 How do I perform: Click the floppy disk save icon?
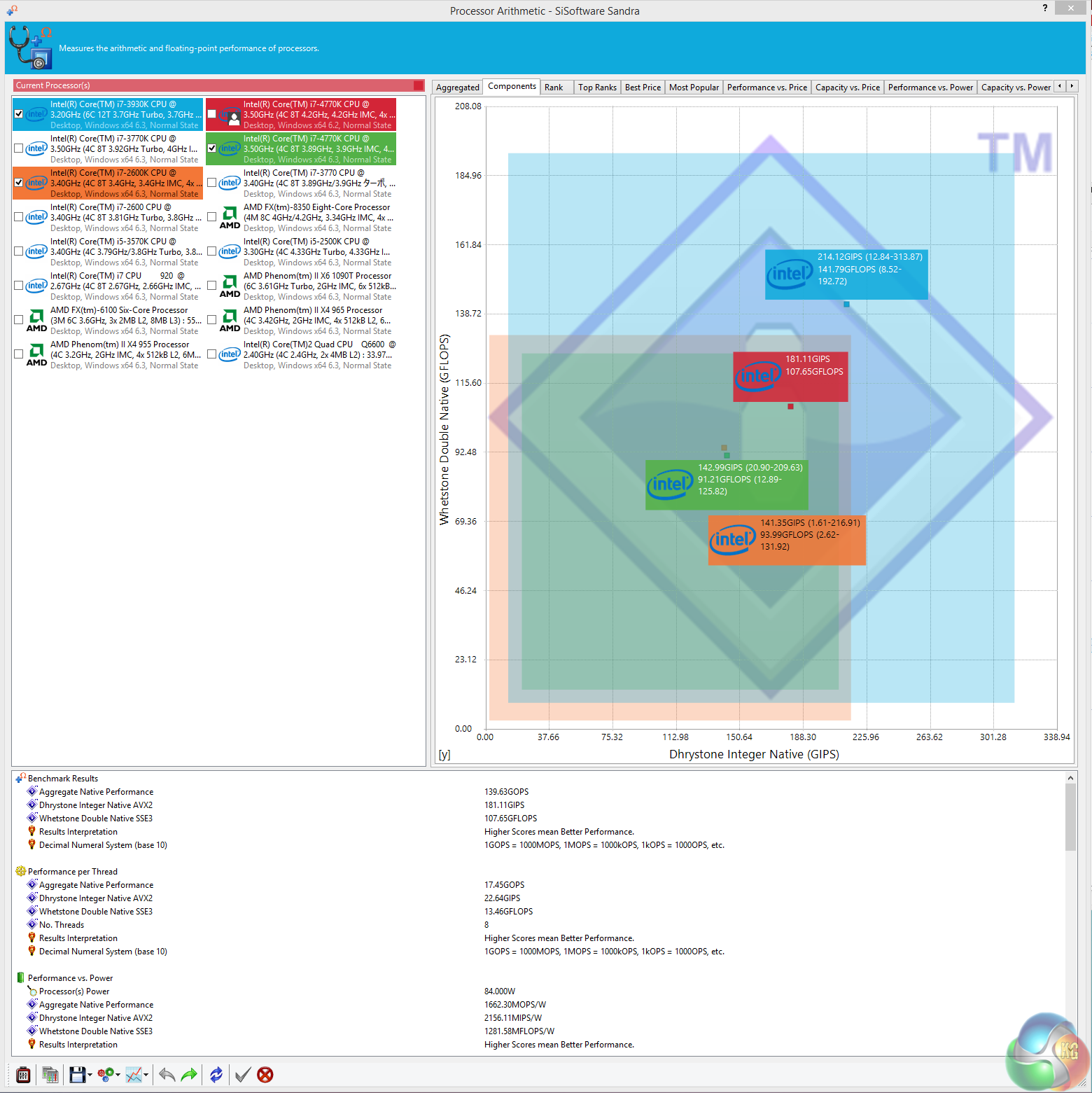coord(77,1075)
